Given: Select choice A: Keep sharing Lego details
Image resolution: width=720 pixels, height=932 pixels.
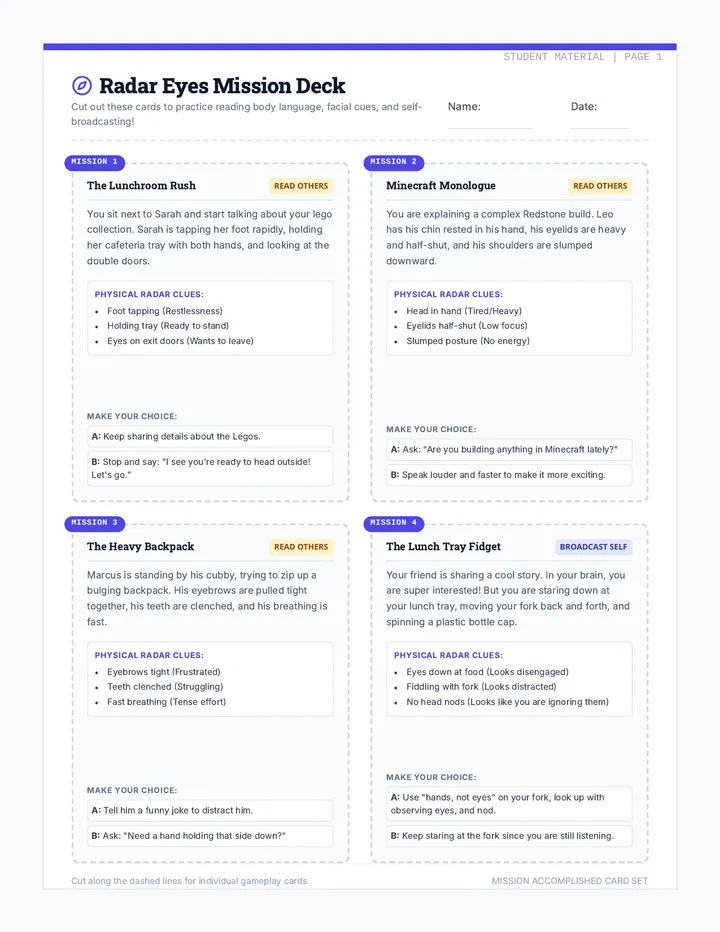Looking at the screenshot, I should 210,436.
